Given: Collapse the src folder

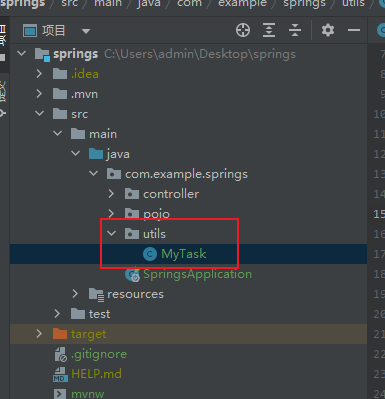Looking at the screenshot, I should tap(40, 114).
